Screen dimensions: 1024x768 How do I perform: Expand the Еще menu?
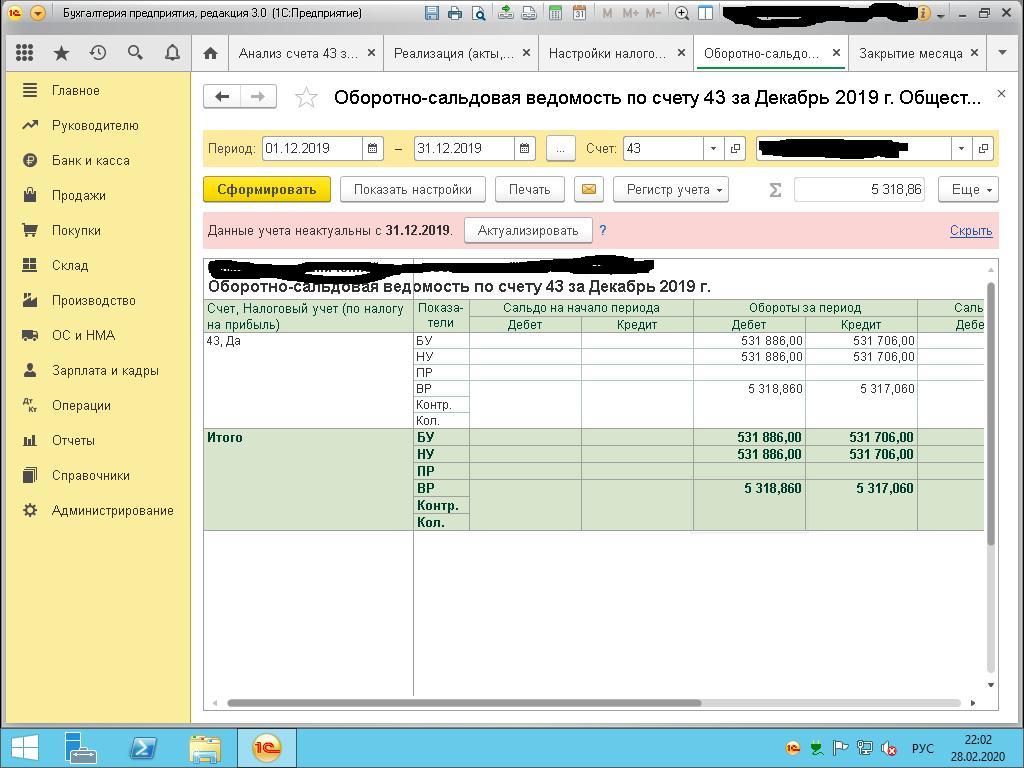pos(968,189)
